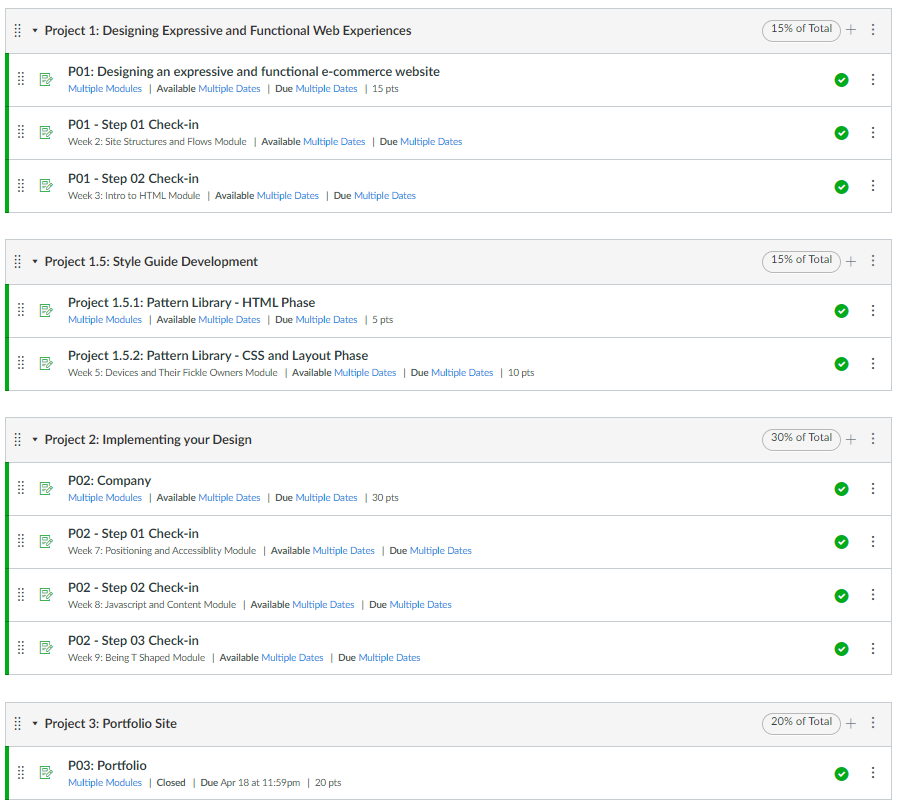Viewport: 904px width, 809px height.
Task: Click the assignment icon beside P02: Company
Action: (x=46, y=488)
